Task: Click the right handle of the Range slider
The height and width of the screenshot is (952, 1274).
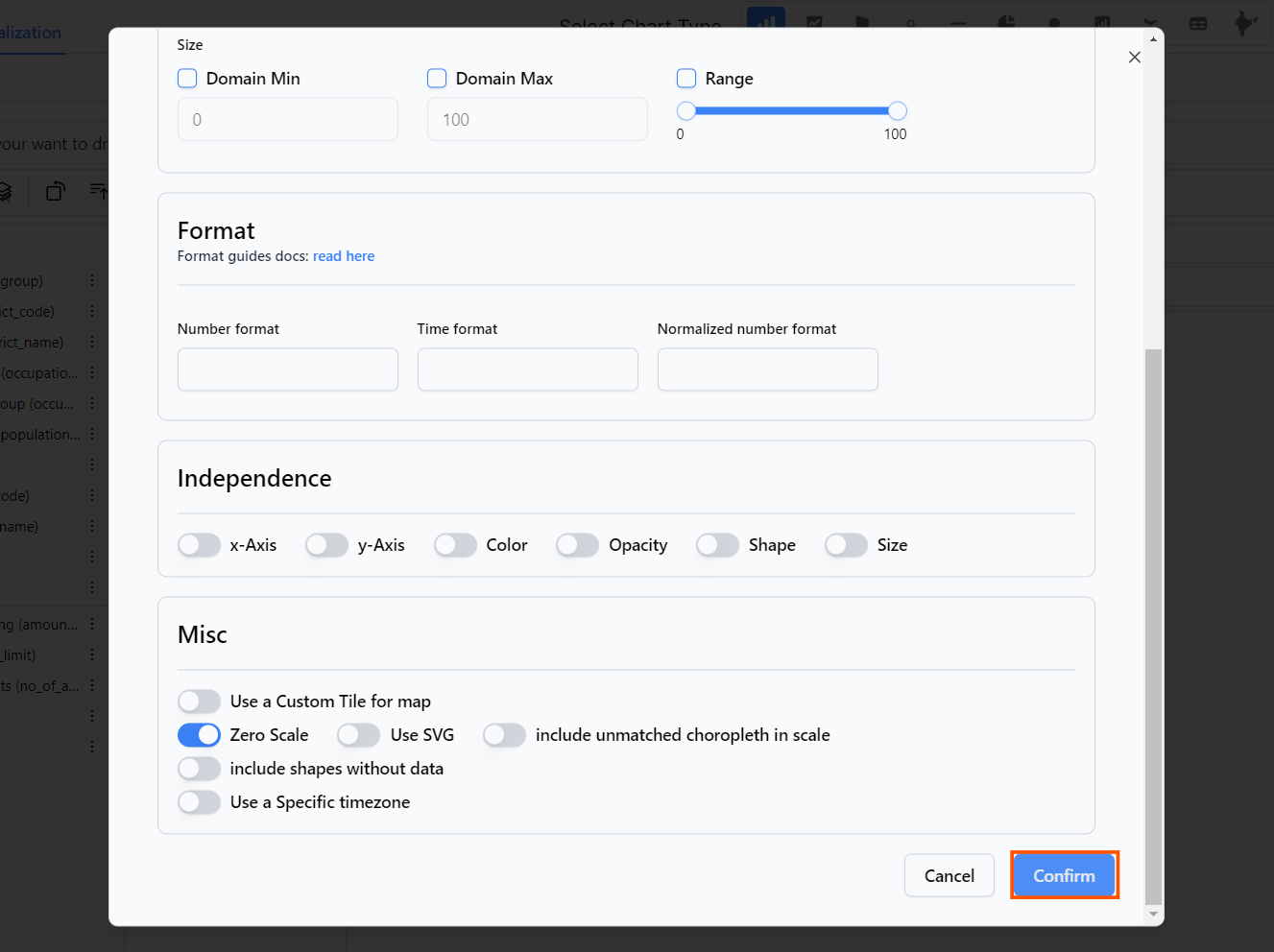Action: point(897,111)
